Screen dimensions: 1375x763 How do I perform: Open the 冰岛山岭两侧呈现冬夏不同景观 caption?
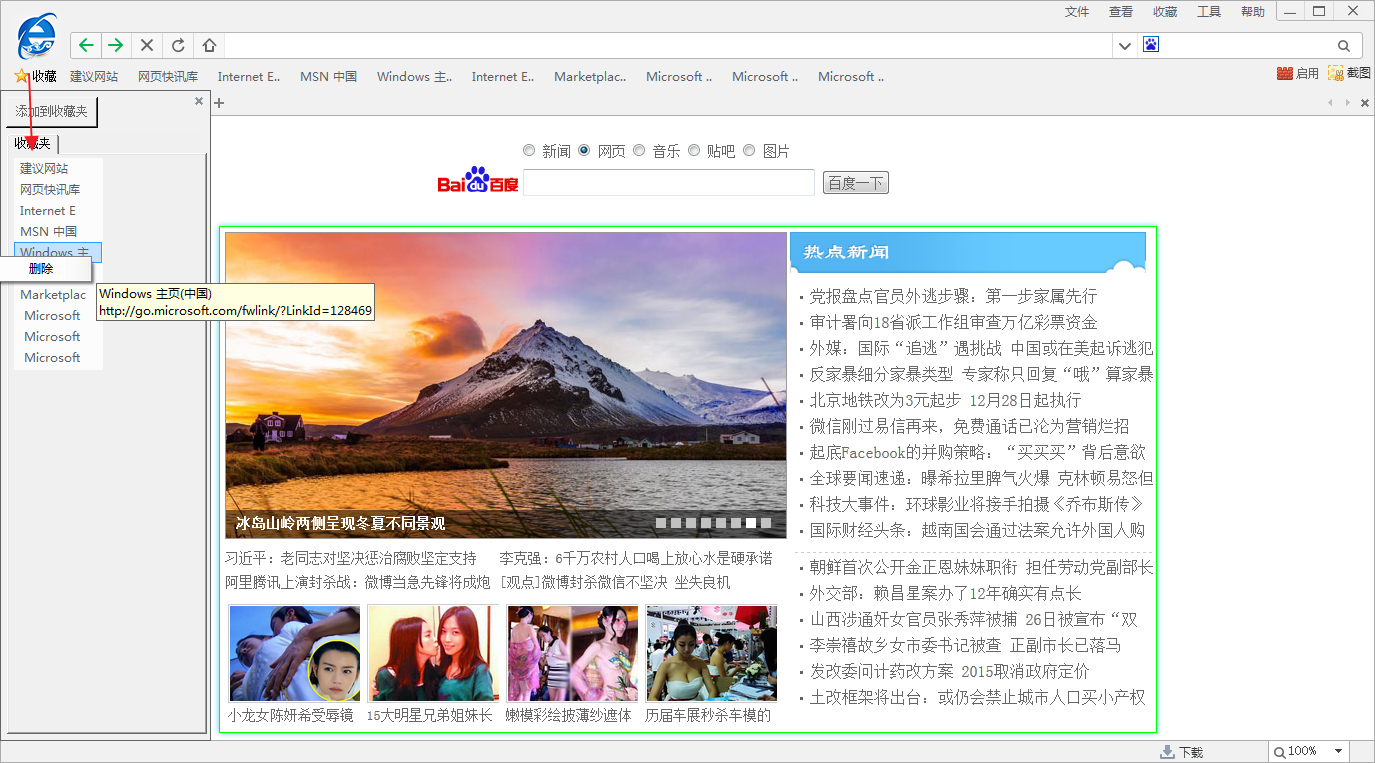click(340, 523)
